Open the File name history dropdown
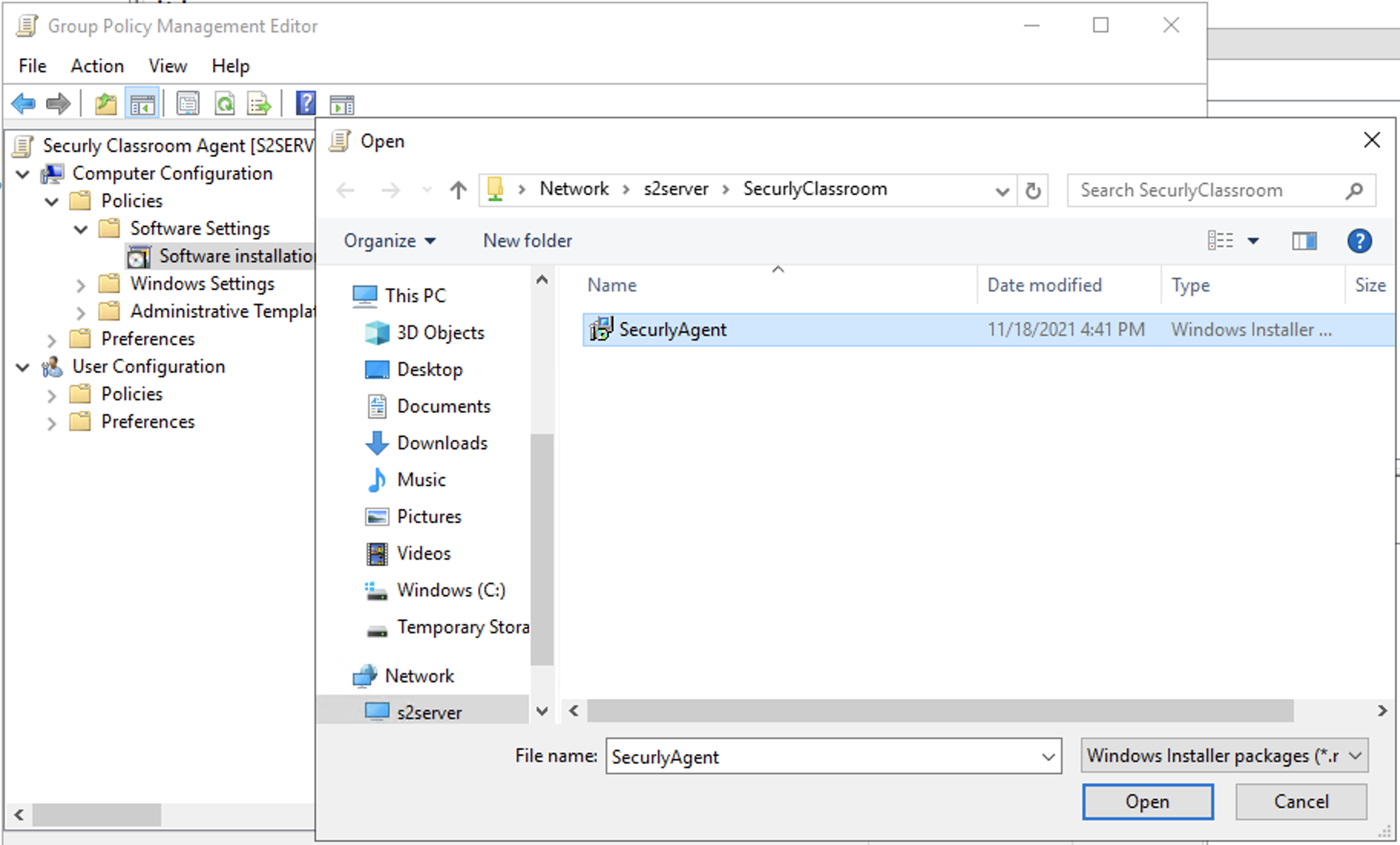The height and width of the screenshot is (845, 1400). 1048,757
